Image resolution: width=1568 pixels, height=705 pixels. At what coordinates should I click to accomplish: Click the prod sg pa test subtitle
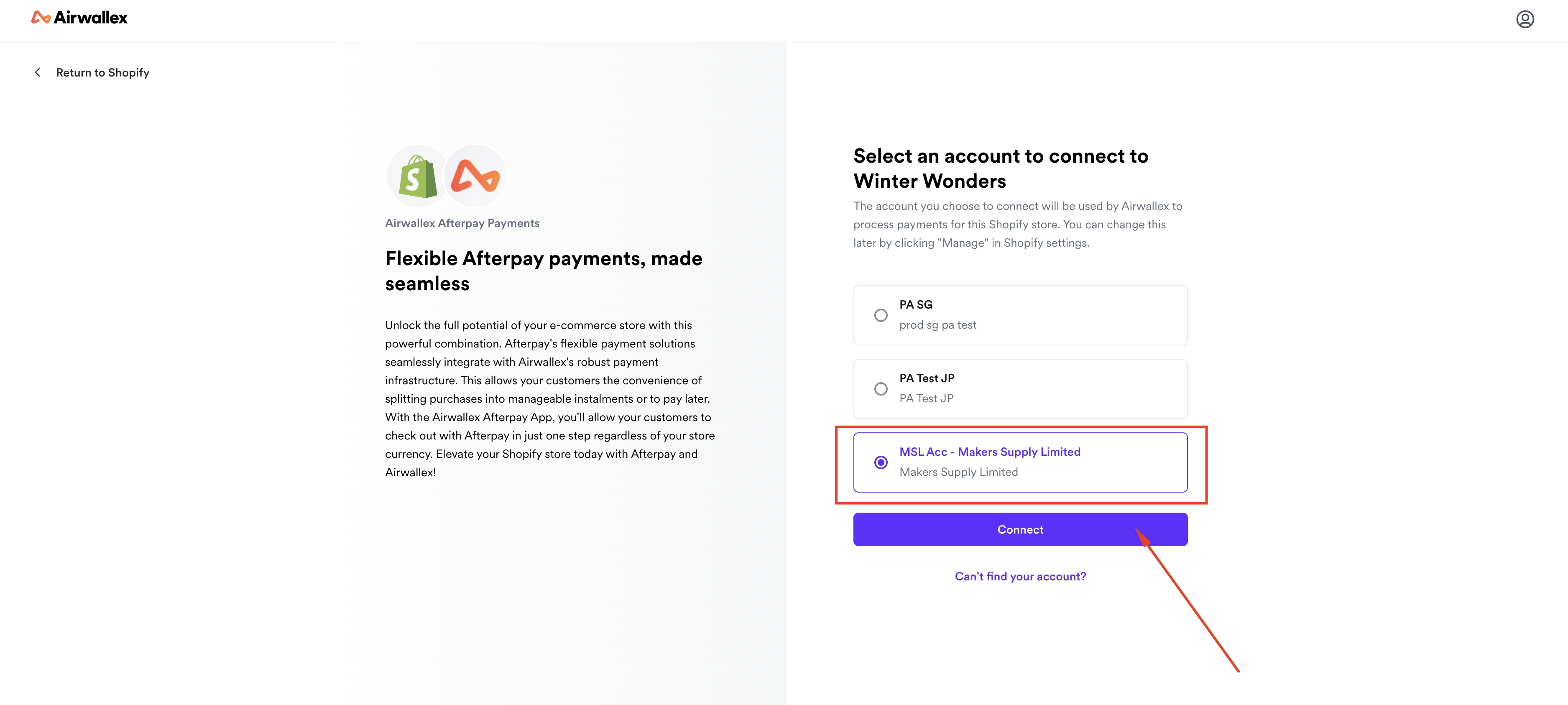(x=937, y=324)
